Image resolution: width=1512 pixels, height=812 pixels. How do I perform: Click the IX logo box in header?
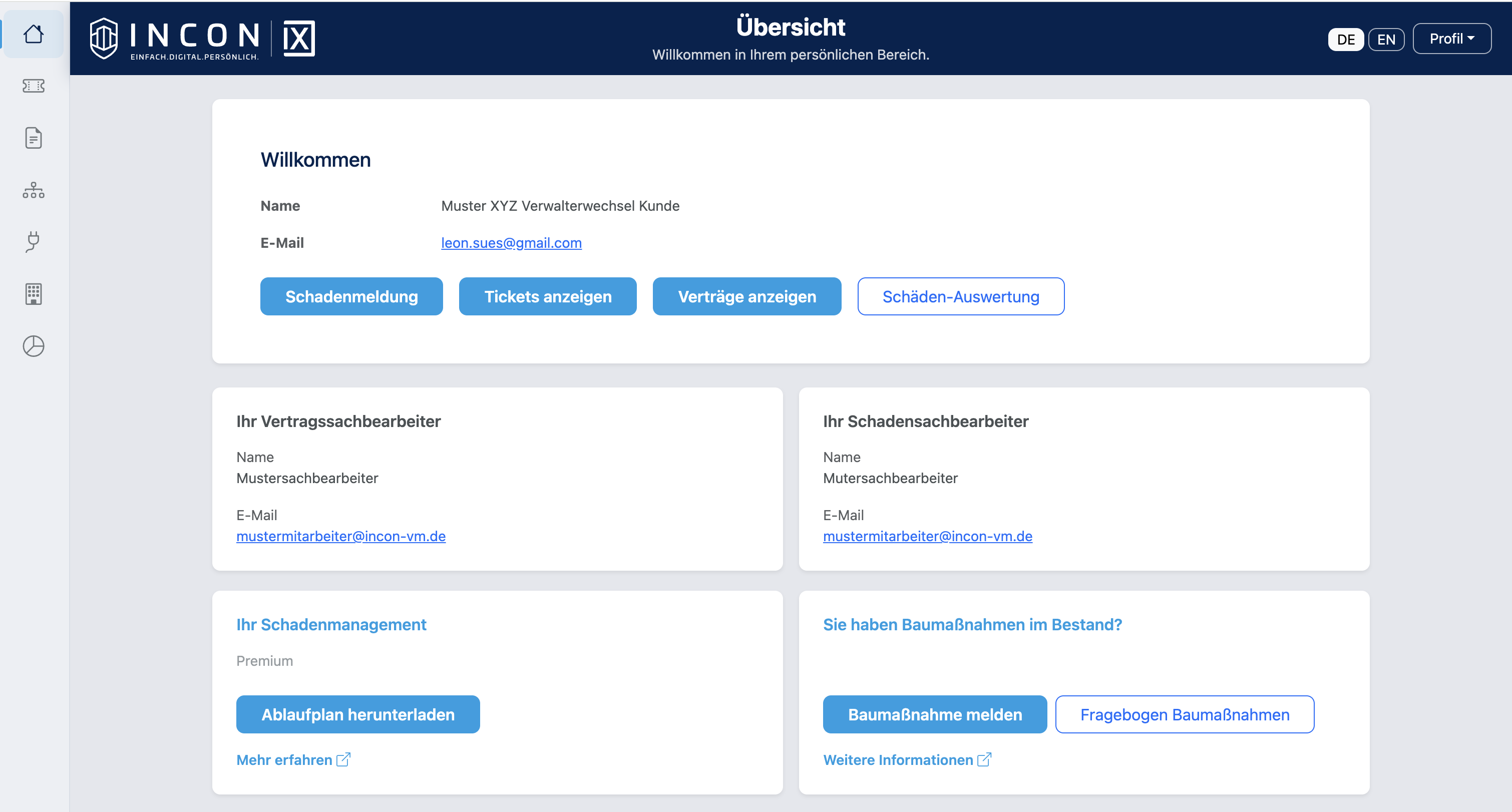point(299,39)
